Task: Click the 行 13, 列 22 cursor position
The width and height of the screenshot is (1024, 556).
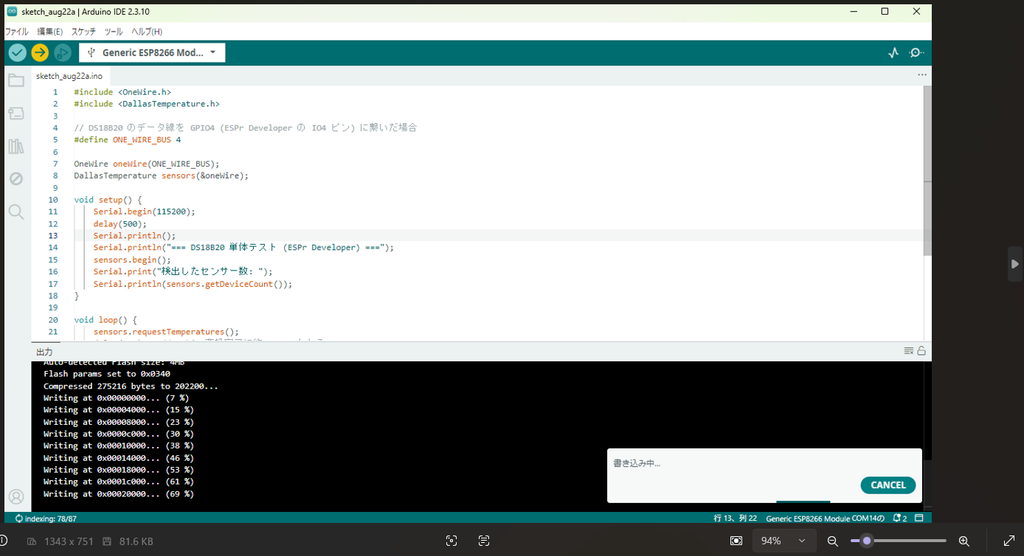Action: [735, 518]
